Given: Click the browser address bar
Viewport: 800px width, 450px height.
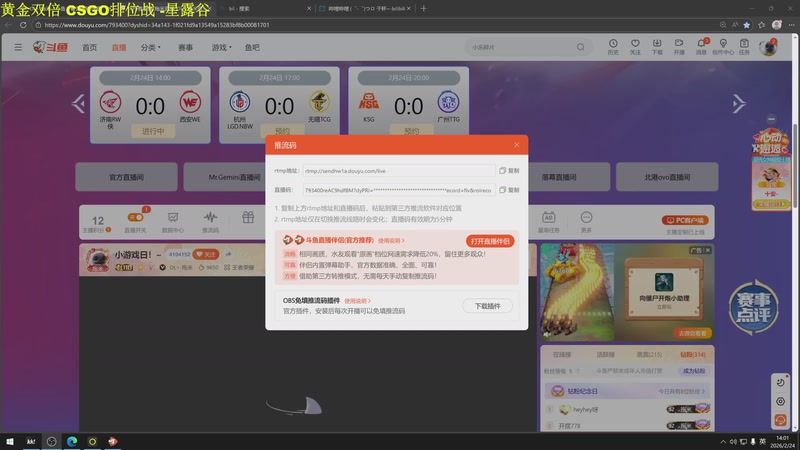Looking at the screenshot, I should (378, 24).
